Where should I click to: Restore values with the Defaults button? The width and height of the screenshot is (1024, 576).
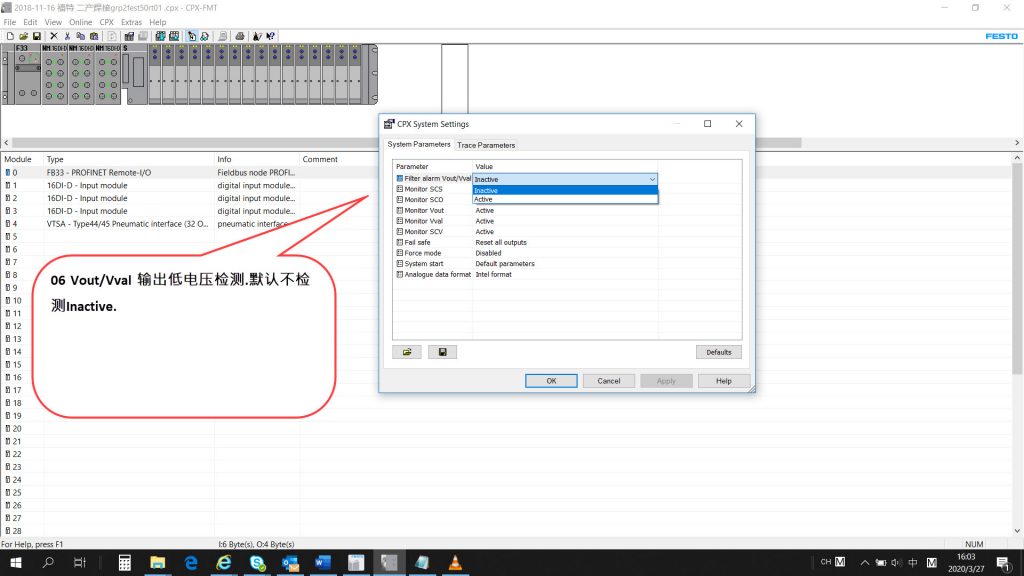tap(718, 352)
